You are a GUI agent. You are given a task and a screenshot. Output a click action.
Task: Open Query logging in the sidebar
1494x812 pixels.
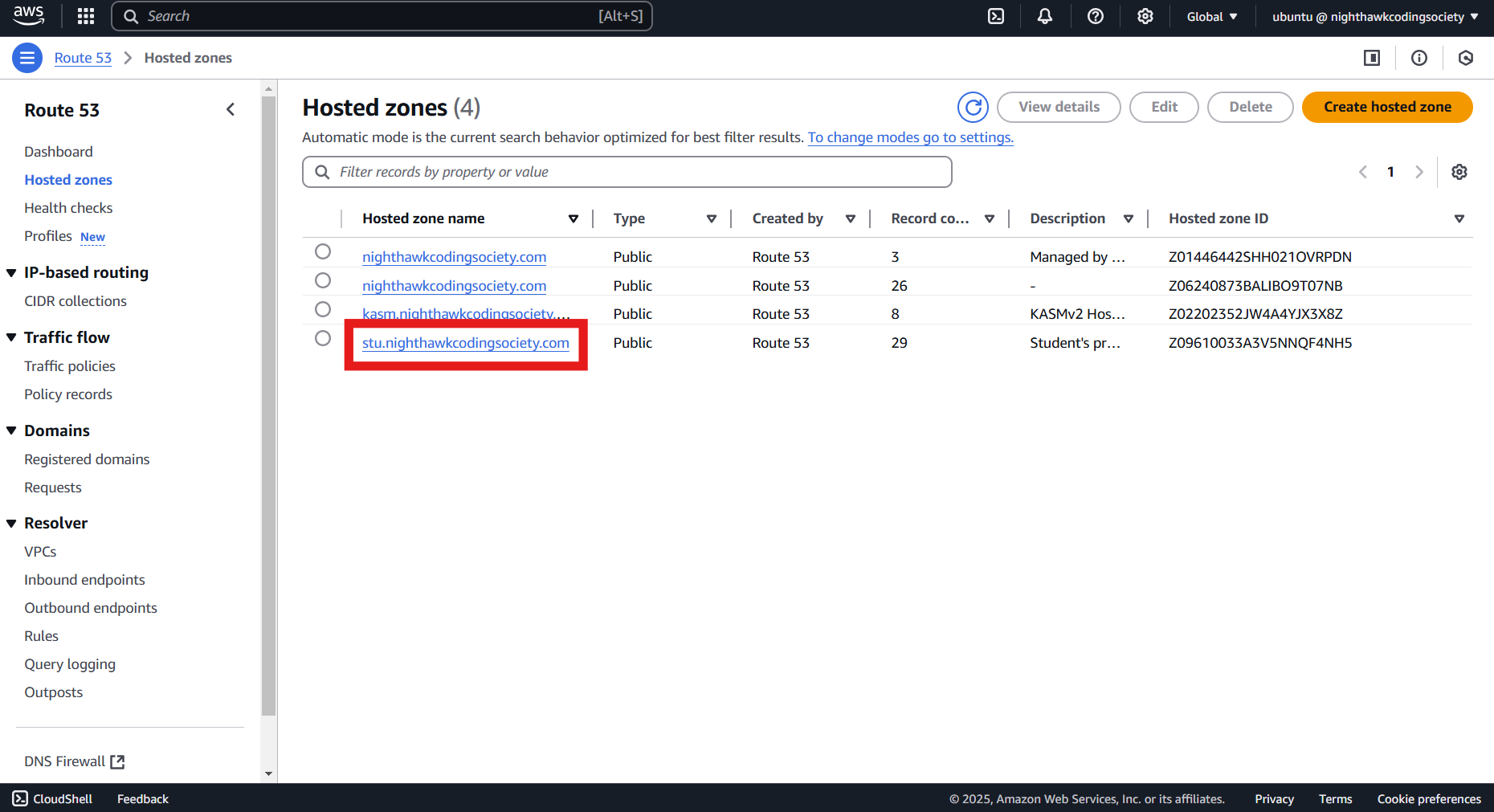70,664
